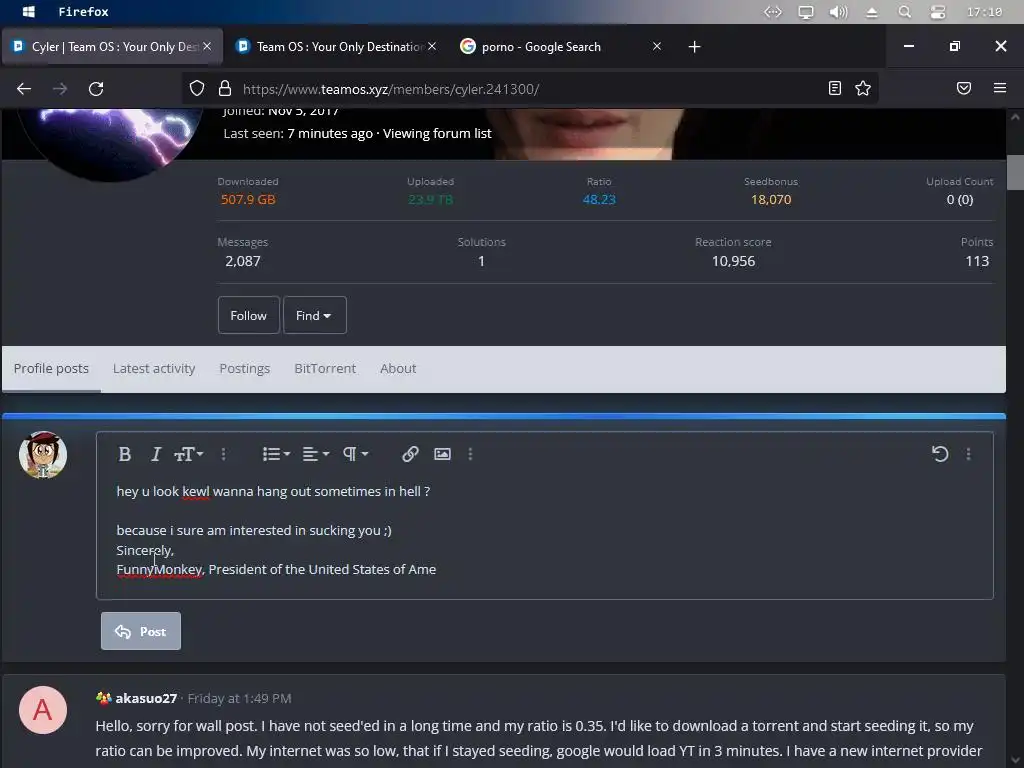
Task: Click the akasuo27 username link
Action: tap(146, 698)
